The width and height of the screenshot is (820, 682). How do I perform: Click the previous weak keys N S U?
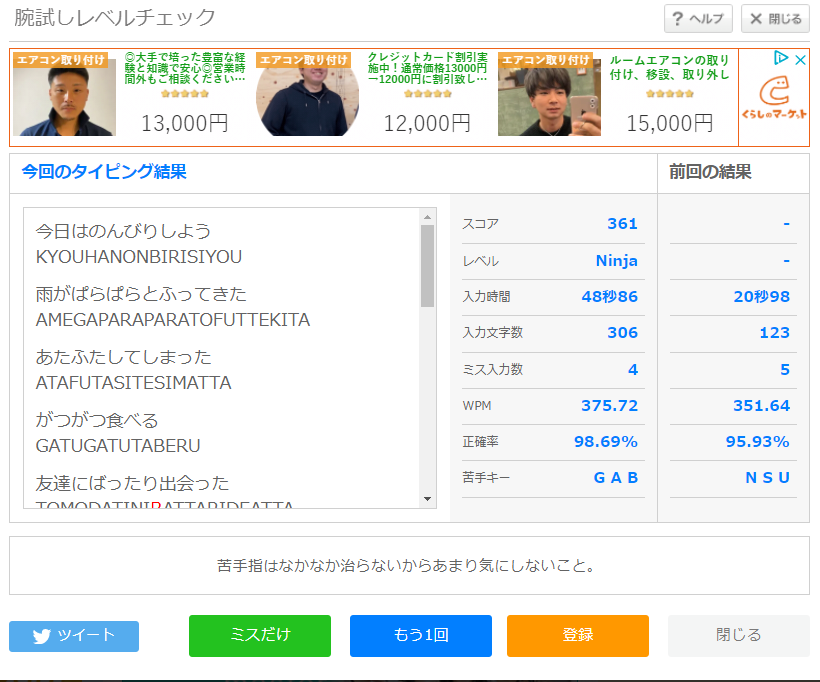(768, 478)
